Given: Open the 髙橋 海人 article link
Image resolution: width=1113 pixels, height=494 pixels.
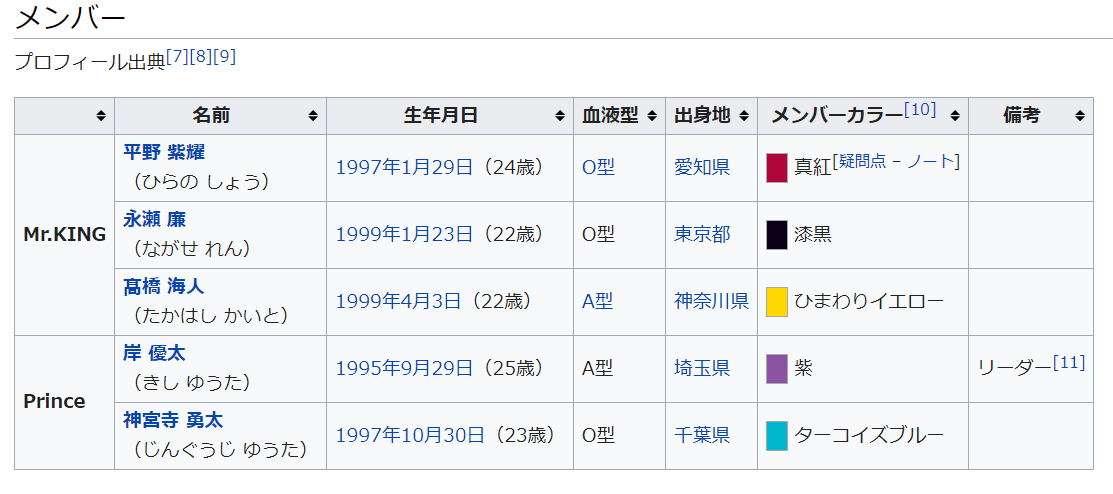Looking at the screenshot, I should 163,286.
